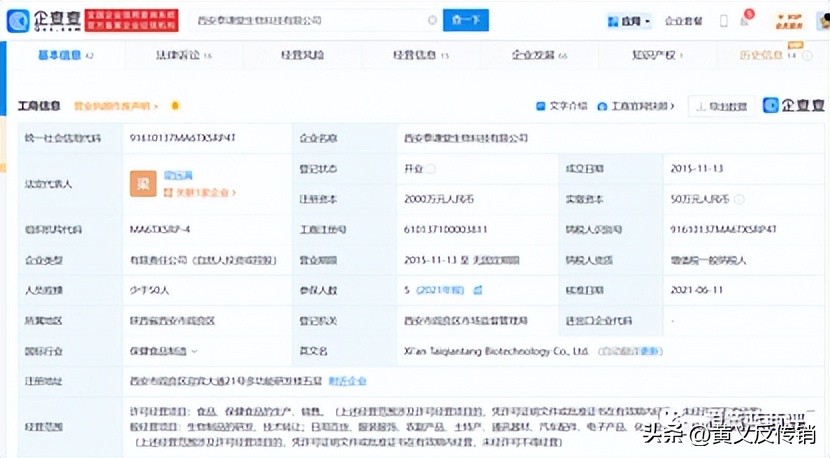Viewport: 830px width, 458px height.
Task: Expand the 保健食品制造 industry chevron
Action: [x=194, y=351]
